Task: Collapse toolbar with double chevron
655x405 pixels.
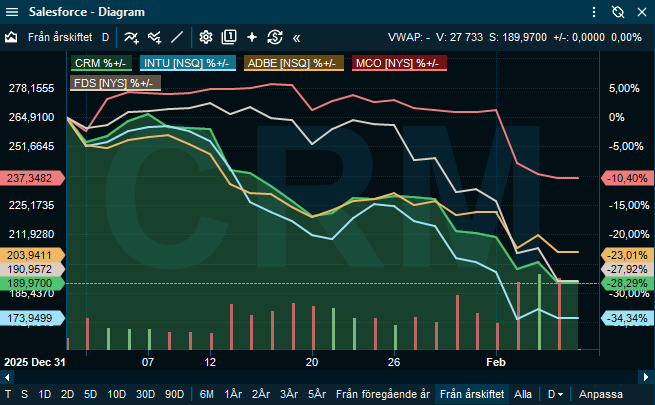Action: tap(297, 37)
